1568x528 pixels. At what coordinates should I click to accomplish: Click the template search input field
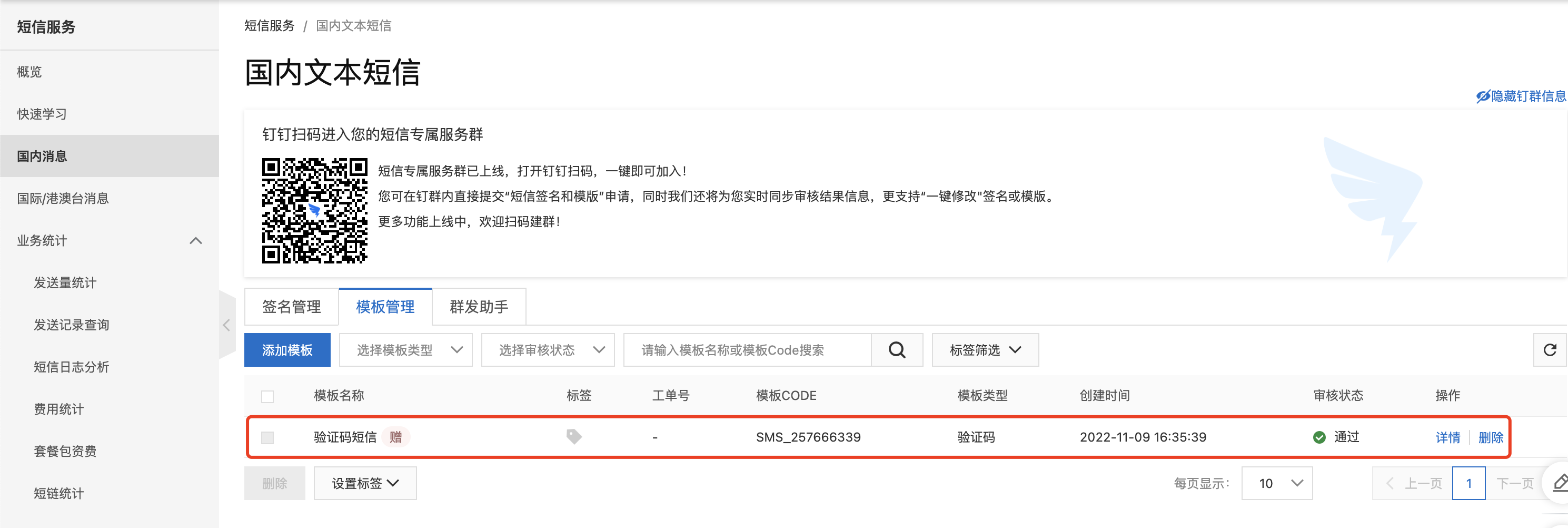(x=747, y=349)
